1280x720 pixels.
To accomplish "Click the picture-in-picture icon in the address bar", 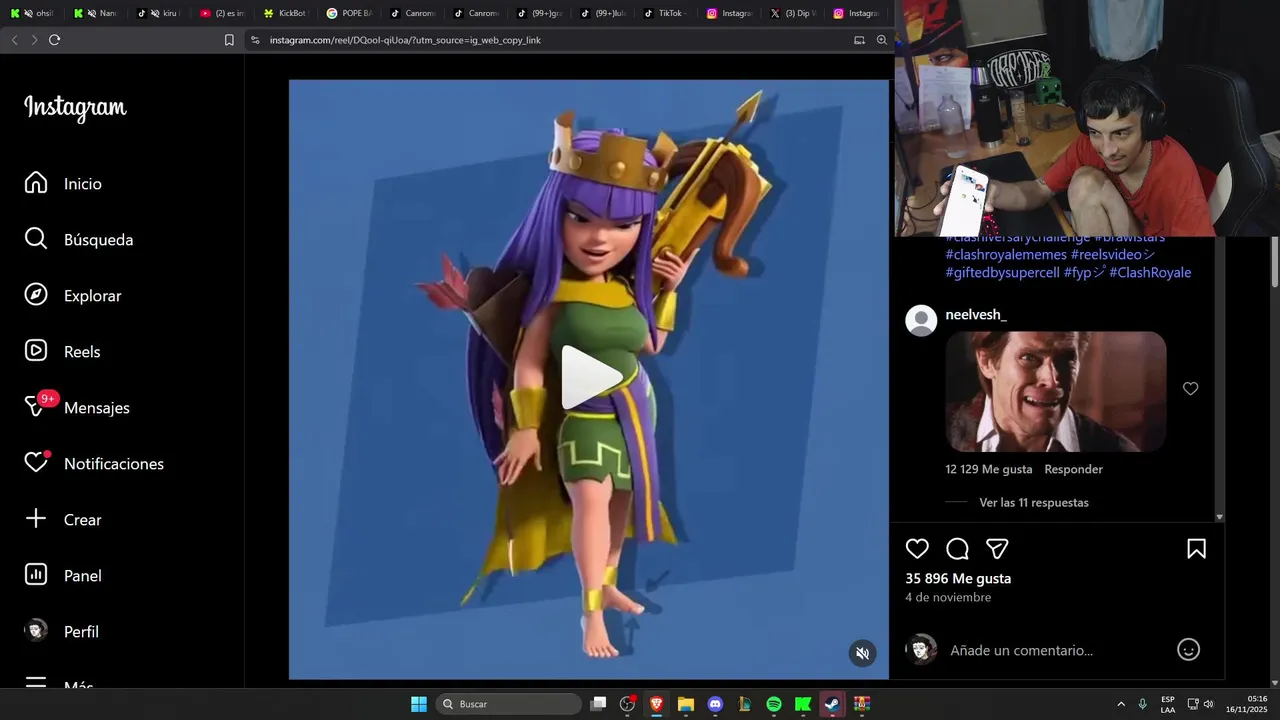I will 859,40.
